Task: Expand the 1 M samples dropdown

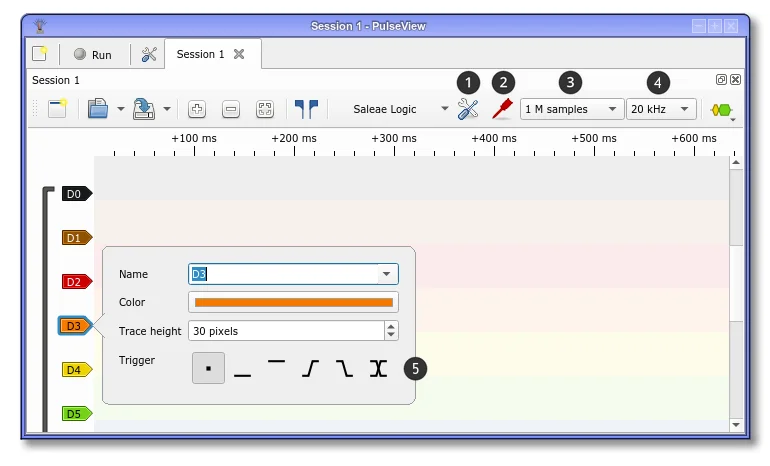Action: click(x=572, y=109)
